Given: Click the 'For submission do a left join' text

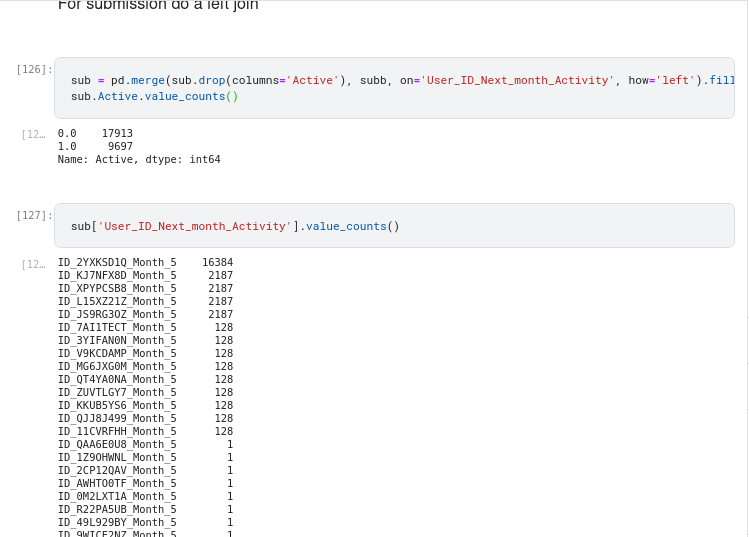Looking at the screenshot, I should 158,6.
